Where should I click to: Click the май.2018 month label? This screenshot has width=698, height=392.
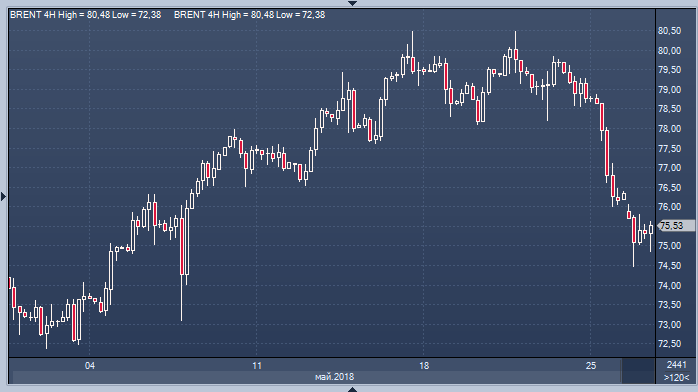pyautogui.click(x=334, y=377)
